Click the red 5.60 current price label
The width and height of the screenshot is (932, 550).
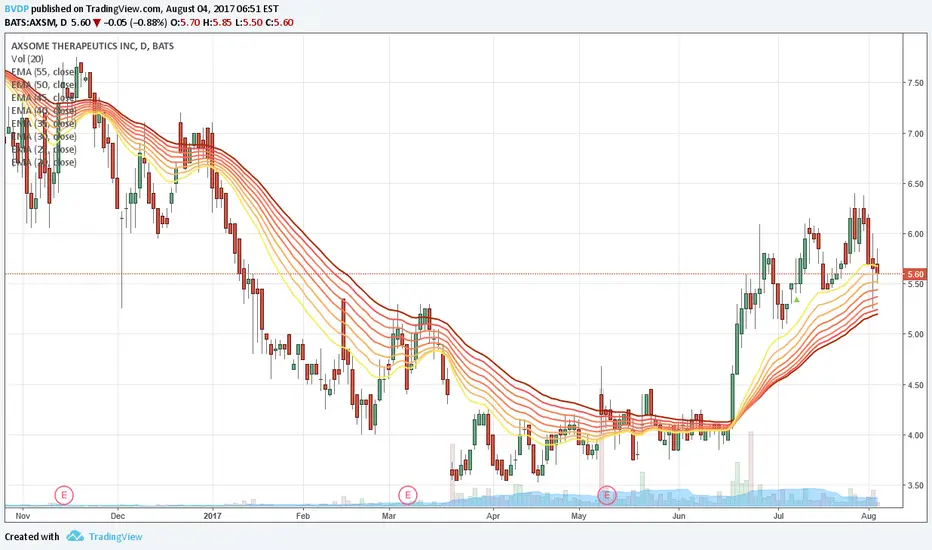pos(915,274)
